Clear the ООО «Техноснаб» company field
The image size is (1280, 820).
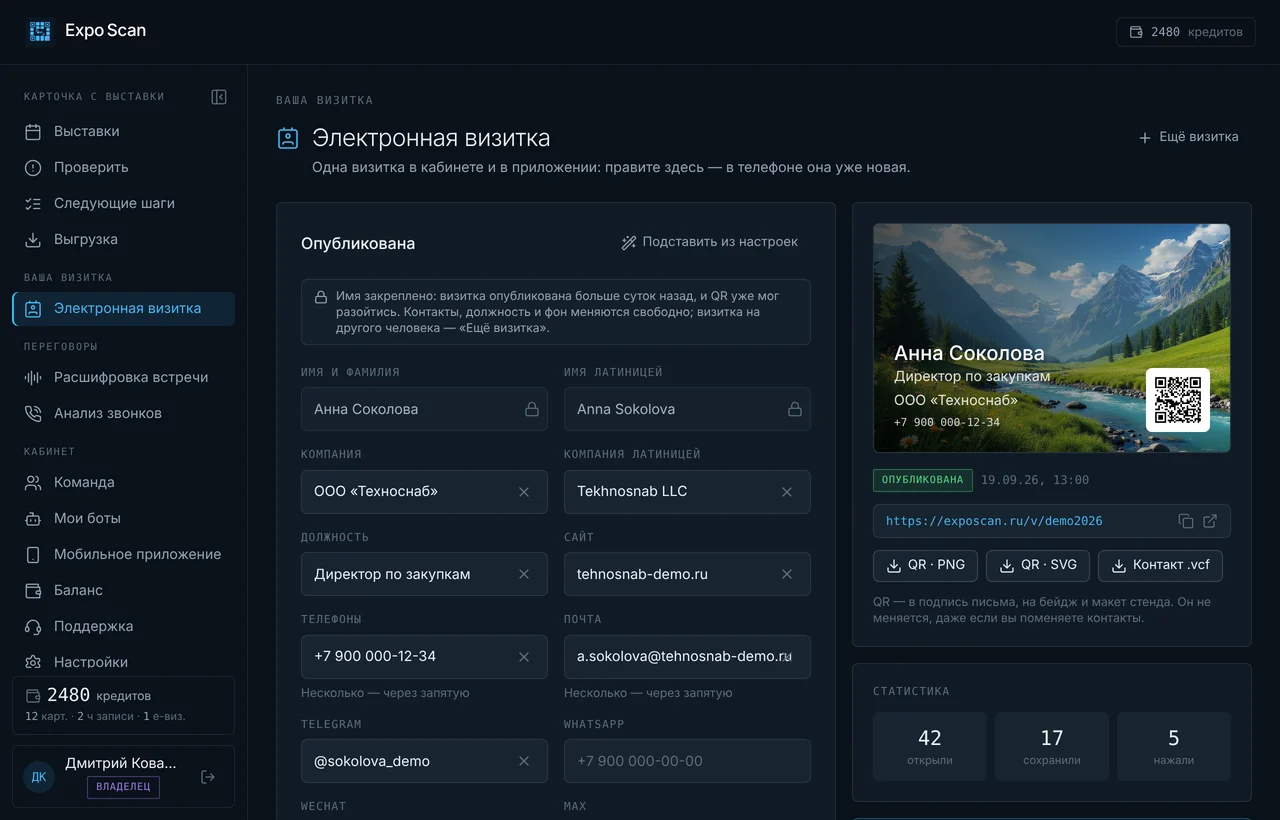(x=524, y=492)
